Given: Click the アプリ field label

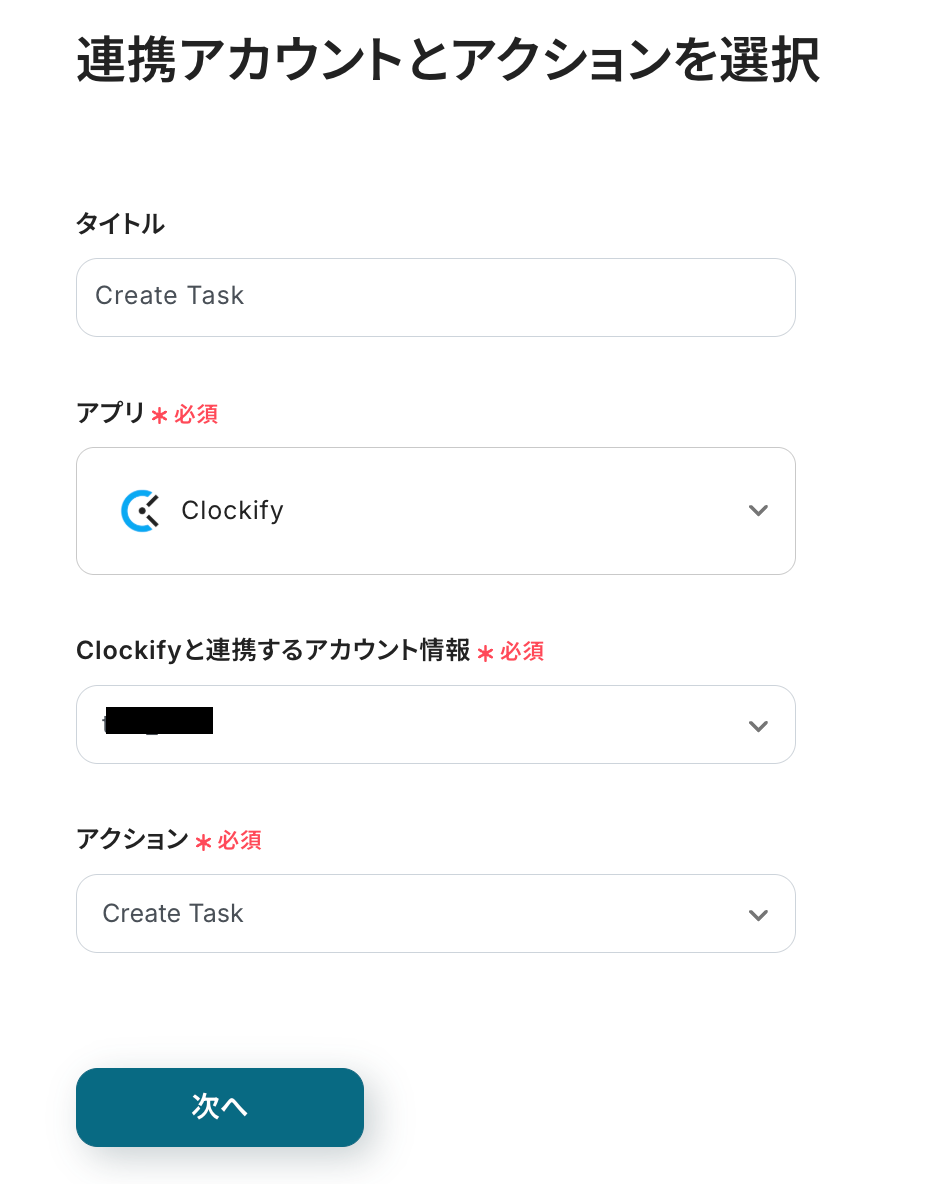Looking at the screenshot, I should [x=110, y=413].
